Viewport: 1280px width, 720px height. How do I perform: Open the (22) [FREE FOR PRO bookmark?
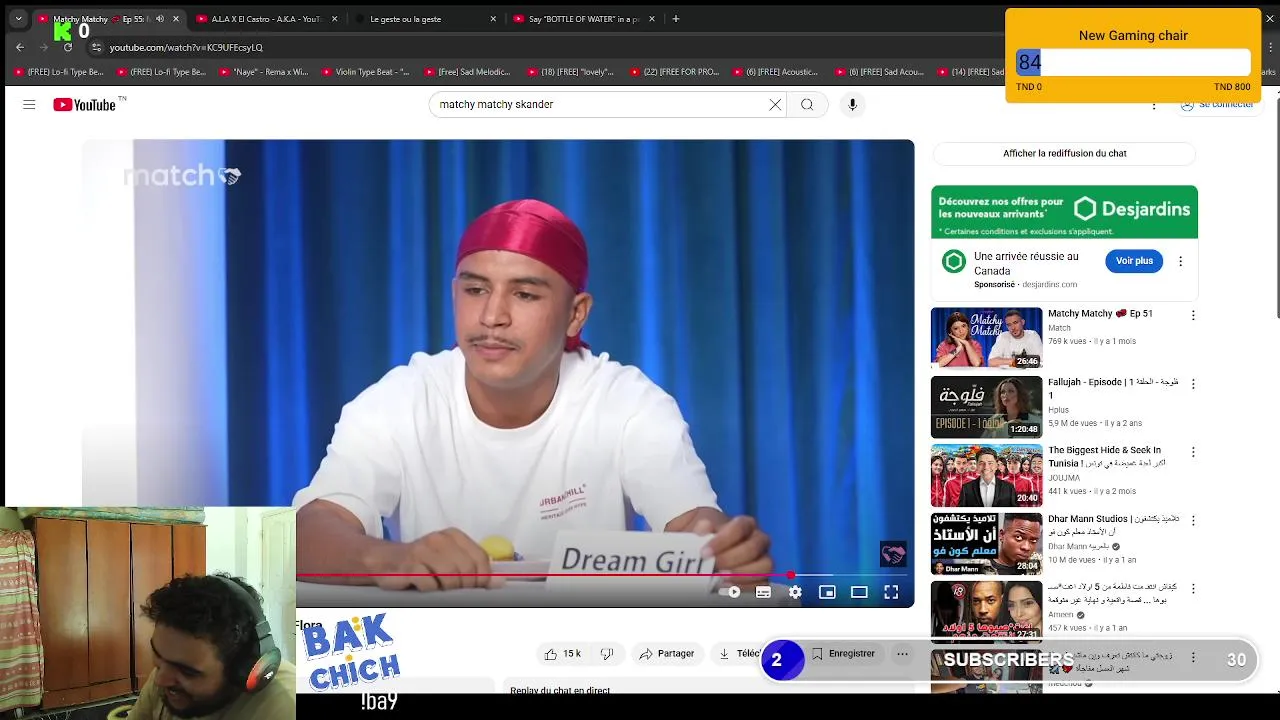click(x=672, y=72)
